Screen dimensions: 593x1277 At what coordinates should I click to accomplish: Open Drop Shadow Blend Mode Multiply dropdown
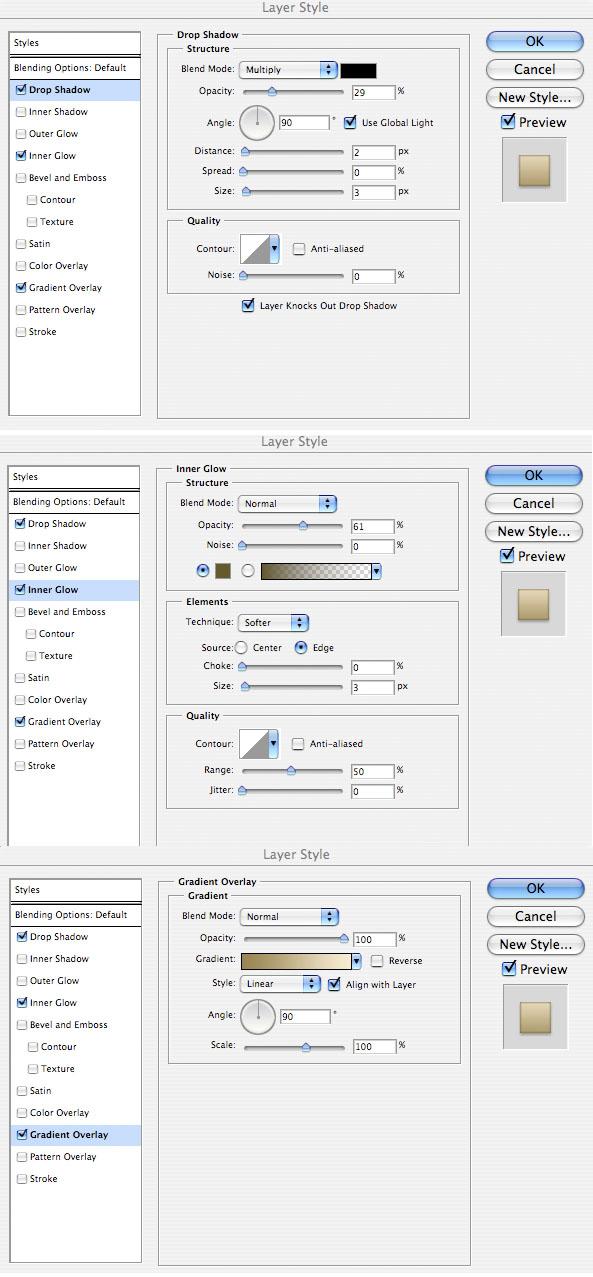tap(288, 70)
